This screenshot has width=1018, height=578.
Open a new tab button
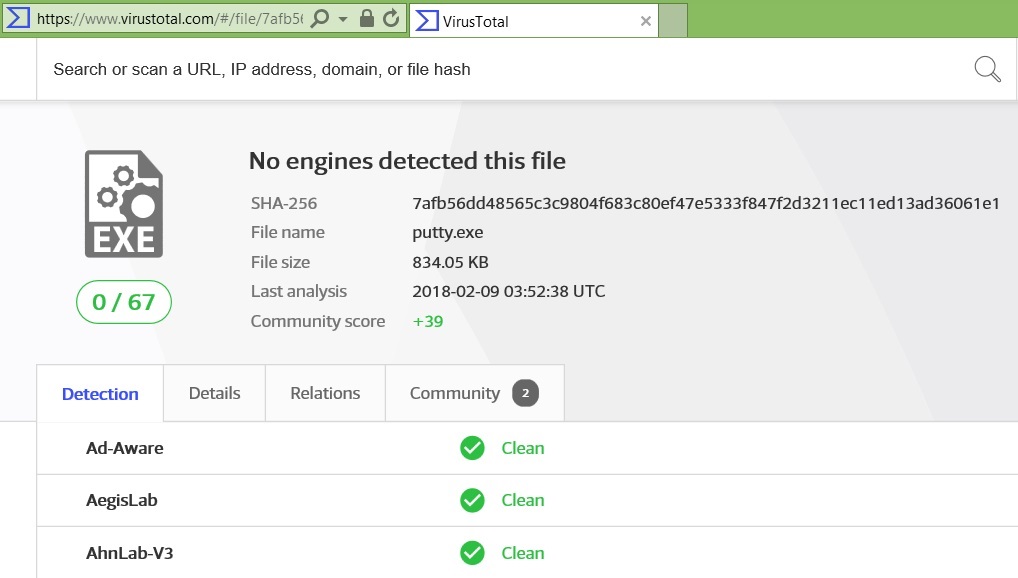click(673, 21)
